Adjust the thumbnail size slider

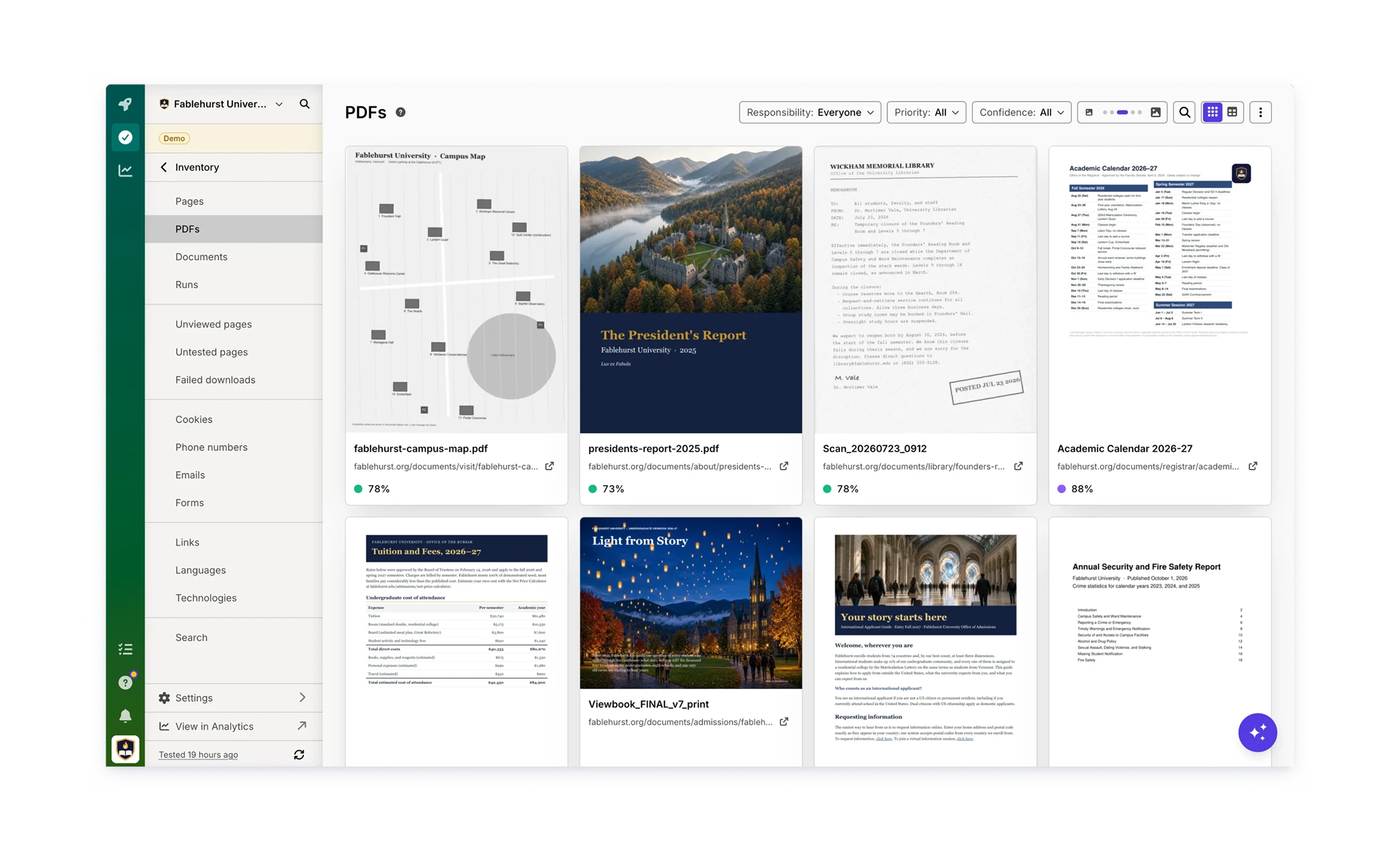point(1122,113)
